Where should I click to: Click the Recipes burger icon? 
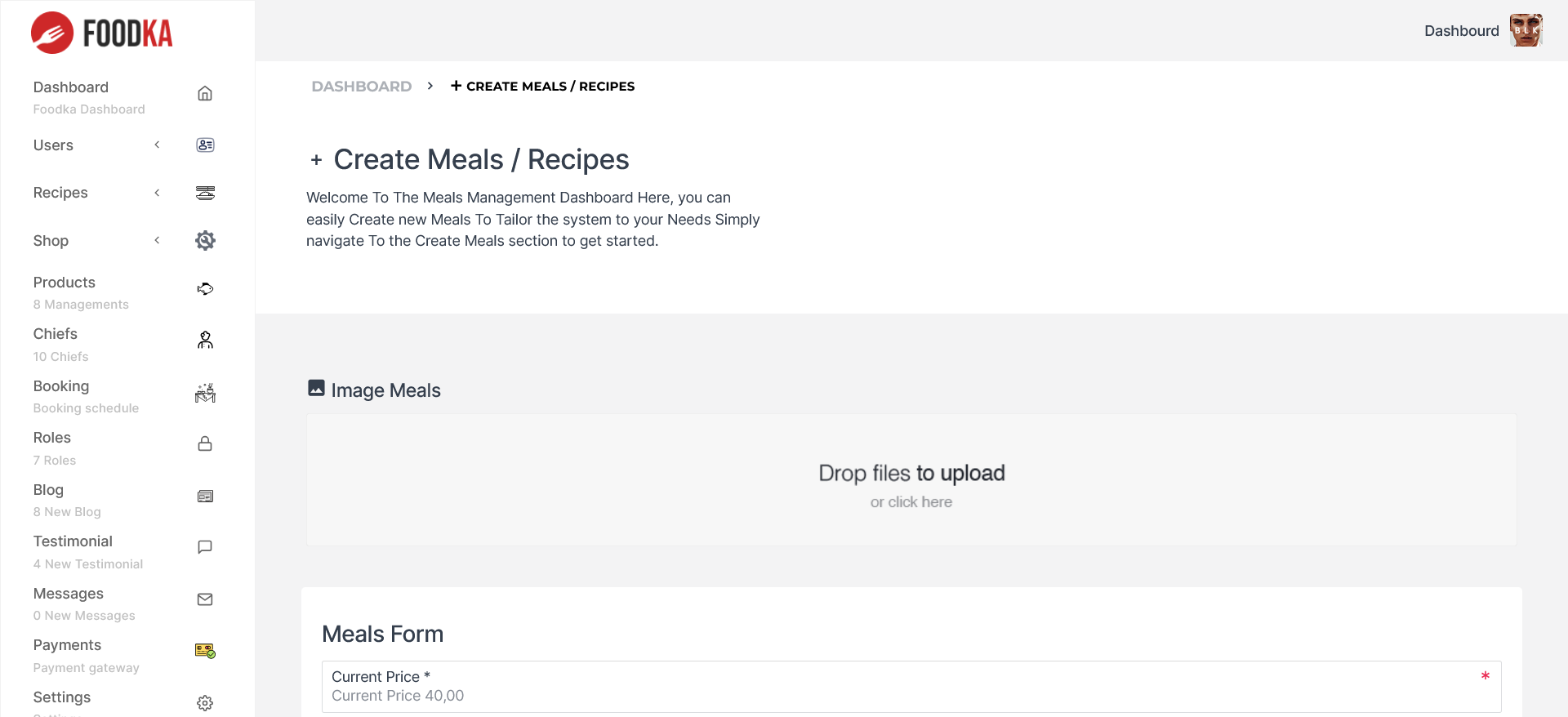tap(205, 193)
